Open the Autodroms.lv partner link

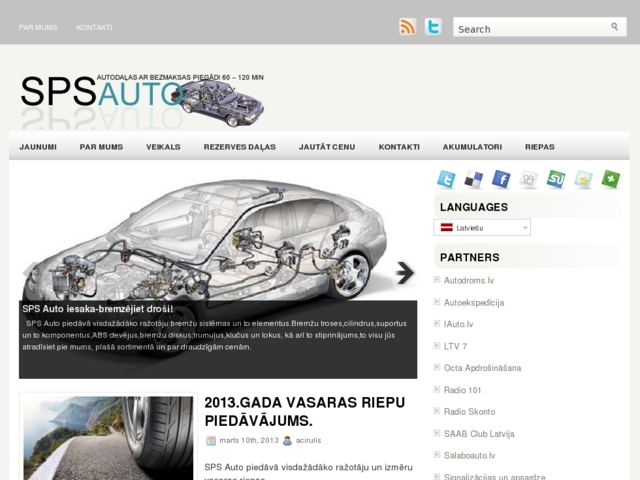(x=469, y=281)
